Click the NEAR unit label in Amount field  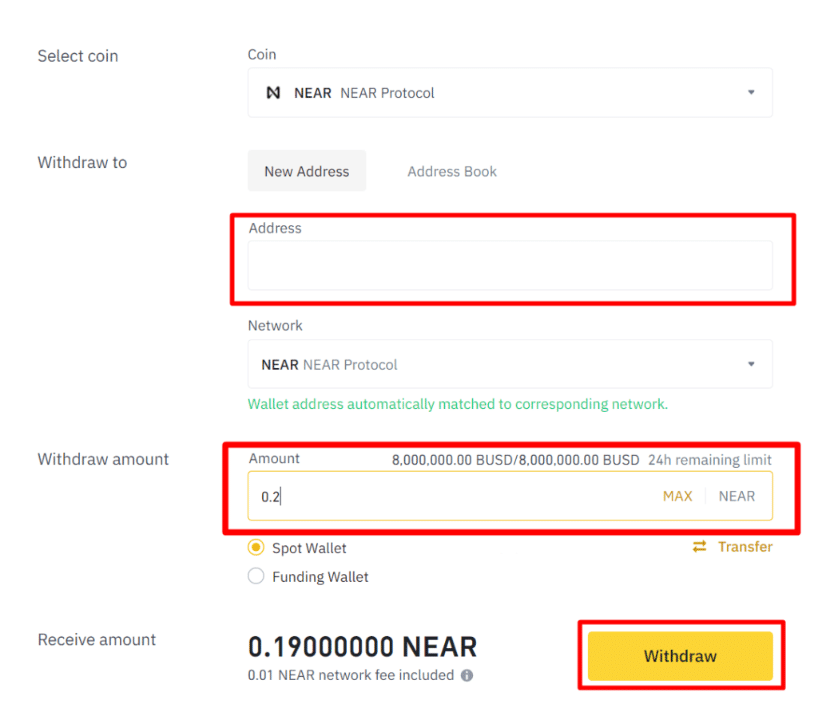737,496
